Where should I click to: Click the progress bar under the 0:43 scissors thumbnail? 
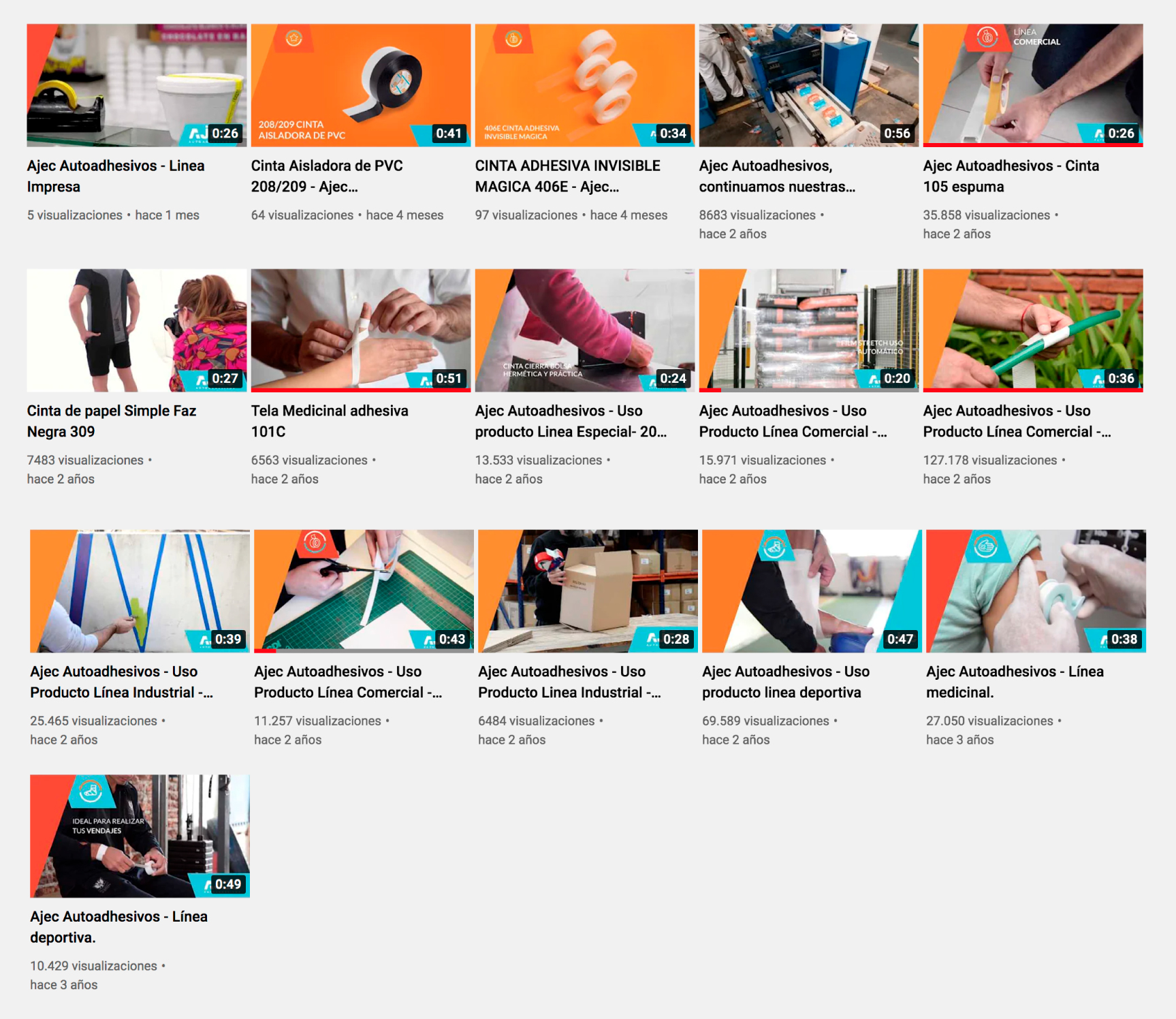(x=364, y=651)
